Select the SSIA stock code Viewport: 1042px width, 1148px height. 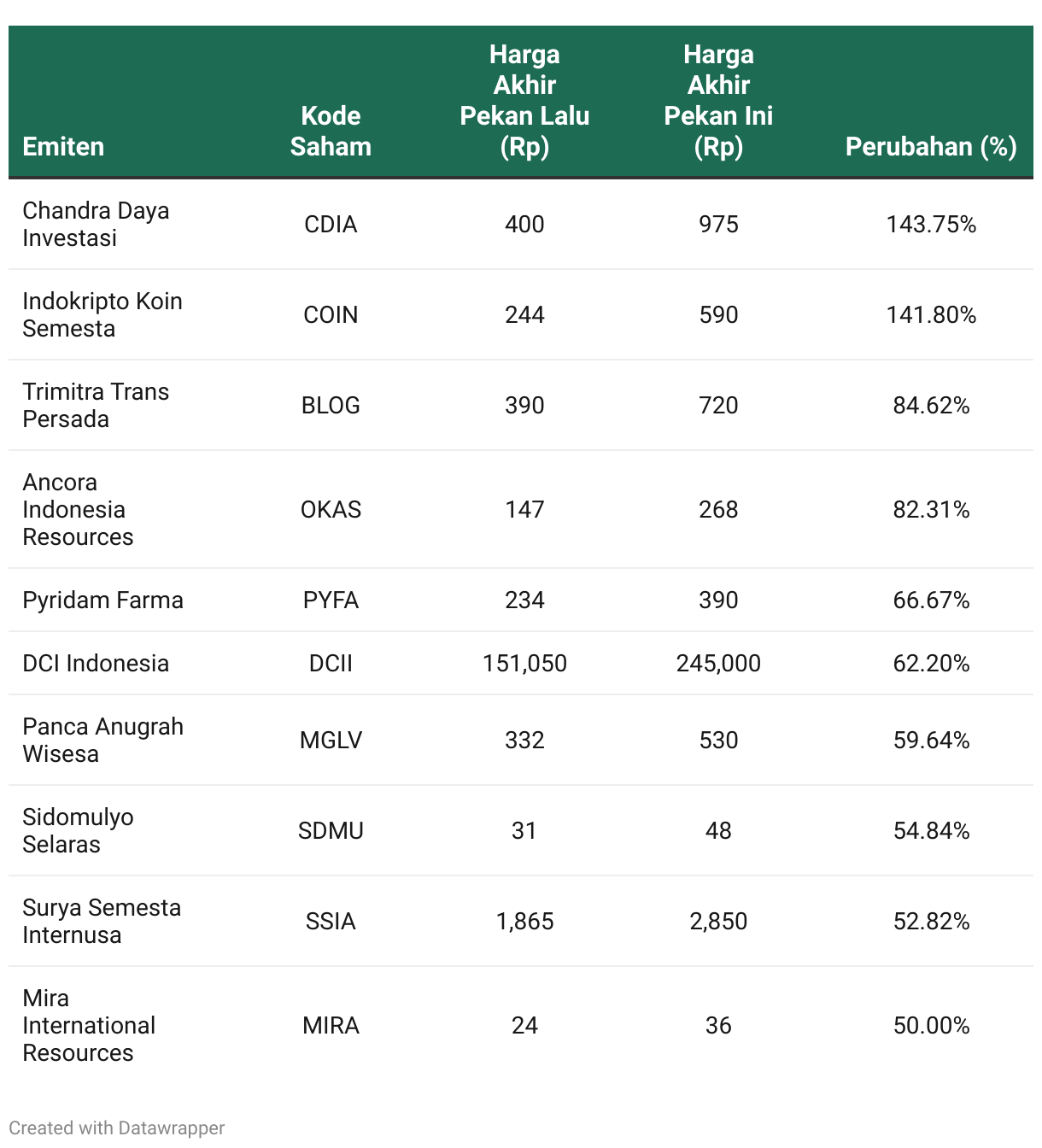pyautogui.click(x=331, y=921)
